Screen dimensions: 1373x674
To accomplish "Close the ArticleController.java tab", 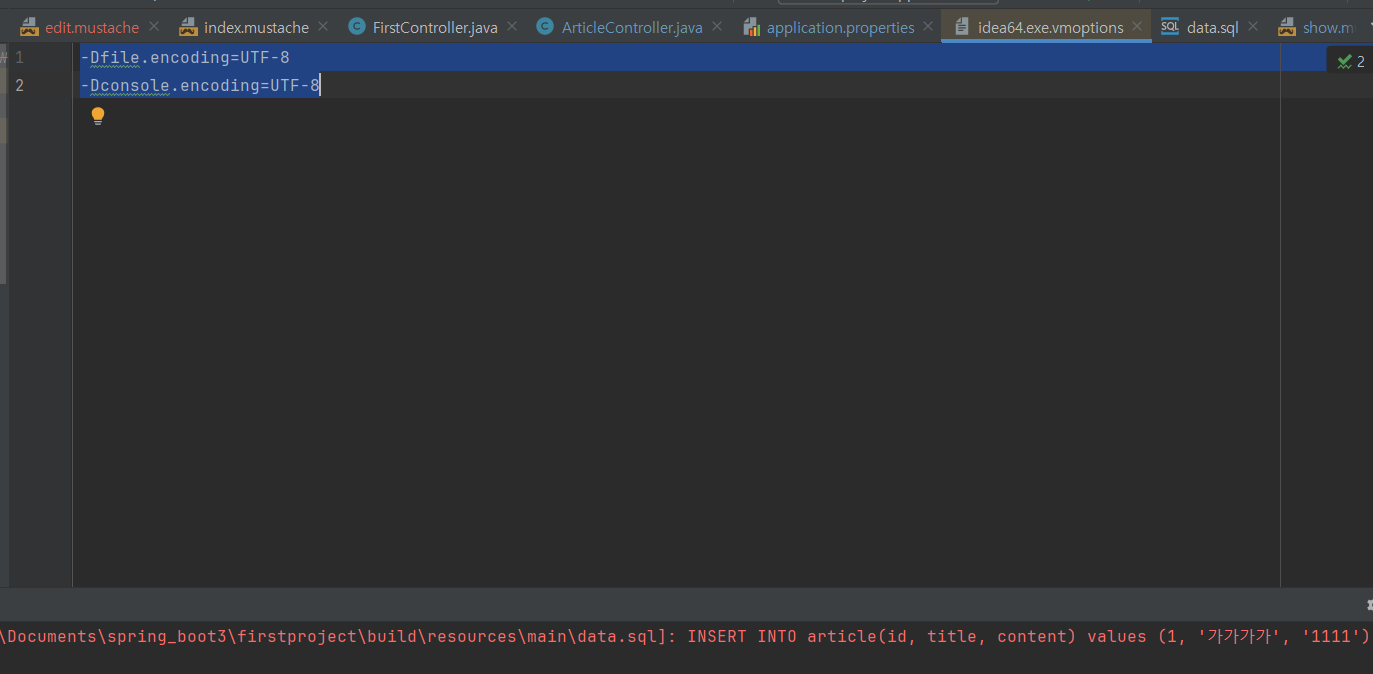I will [717, 27].
